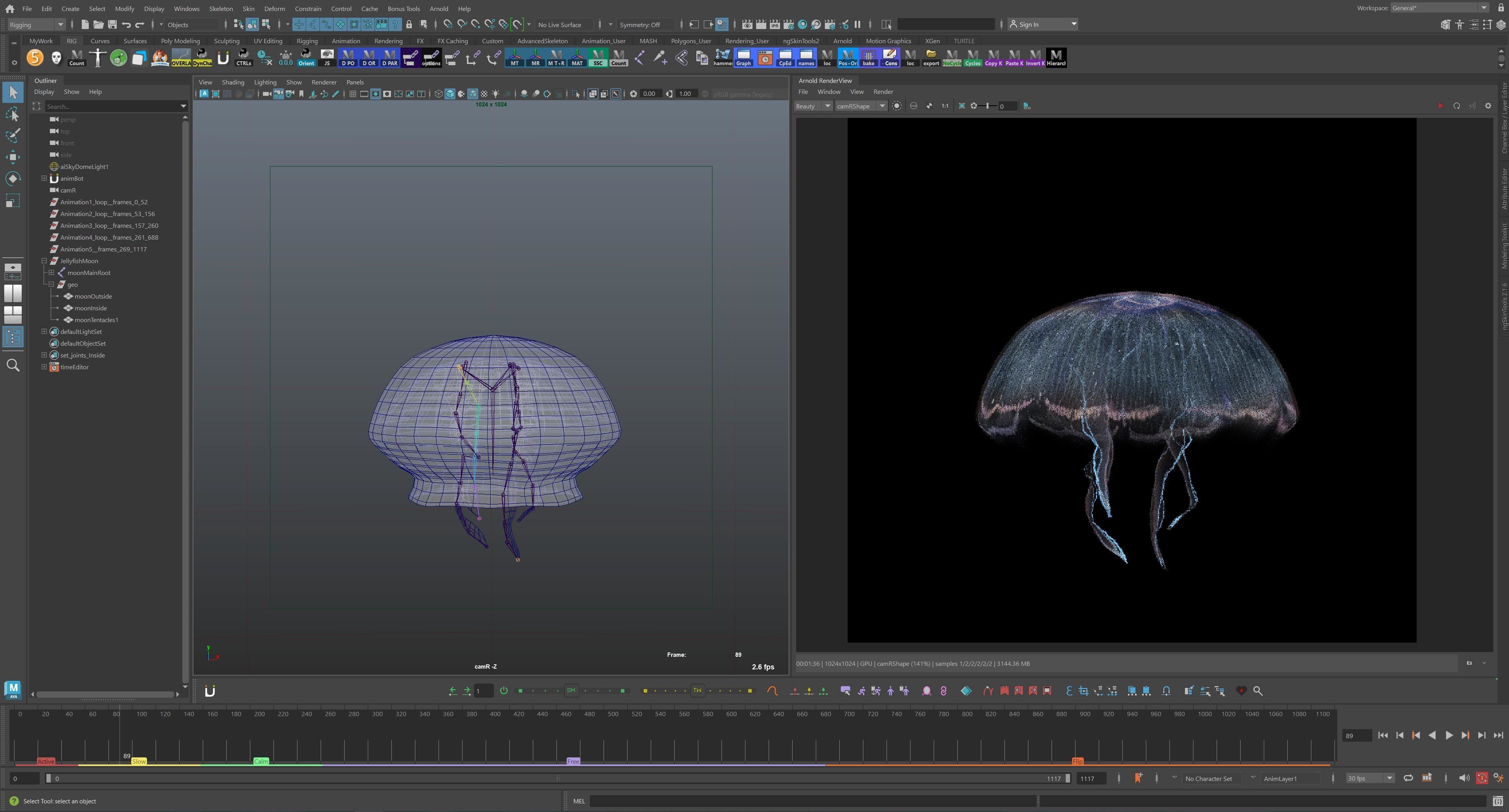The height and width of the screenshot is (812, 1509).
Task: Open the Paste K shelf tool
Action: pyautogui.click(x=1015, y=57)
